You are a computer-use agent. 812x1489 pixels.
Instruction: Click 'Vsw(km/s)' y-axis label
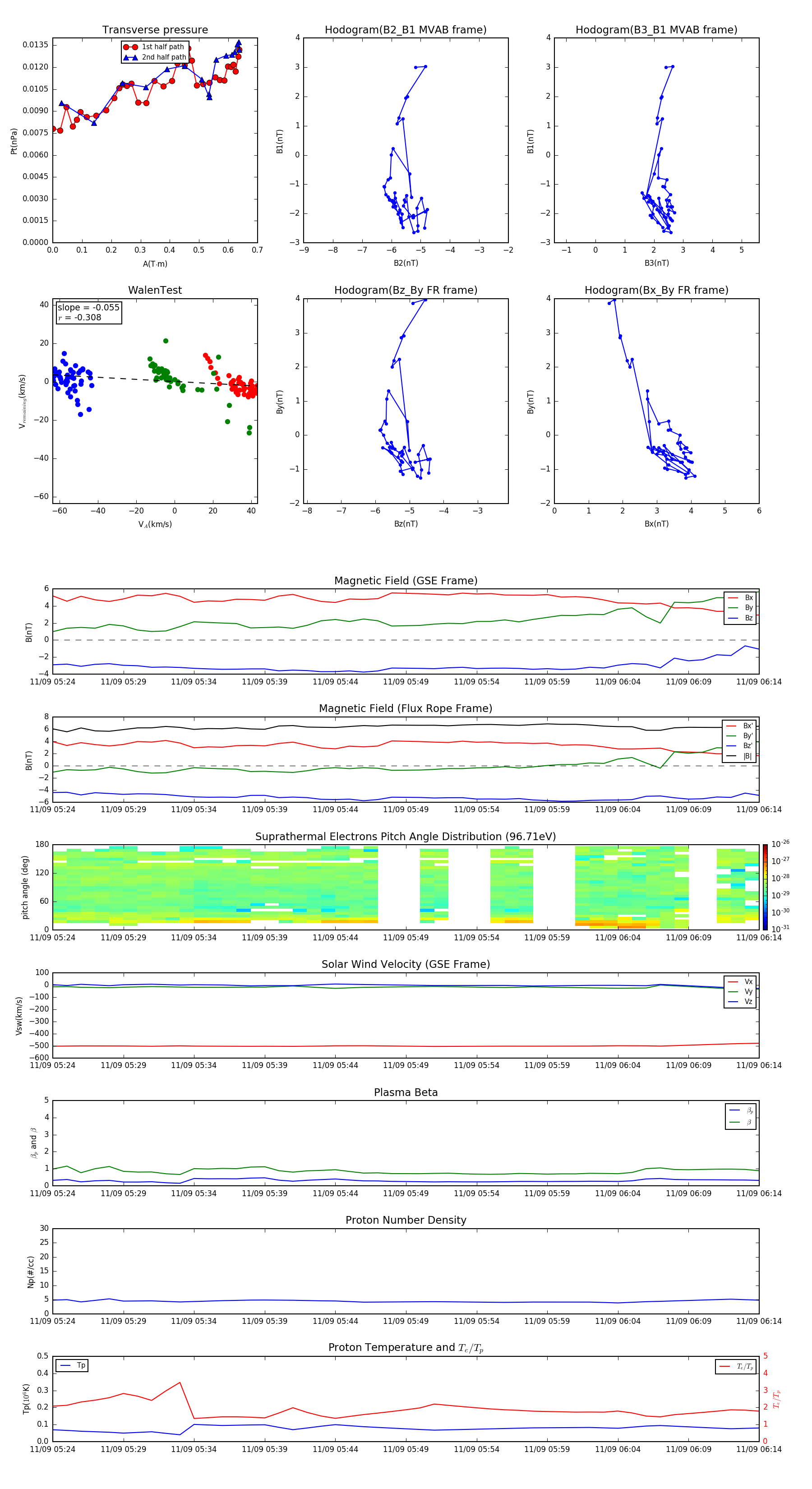(19, 1016)
